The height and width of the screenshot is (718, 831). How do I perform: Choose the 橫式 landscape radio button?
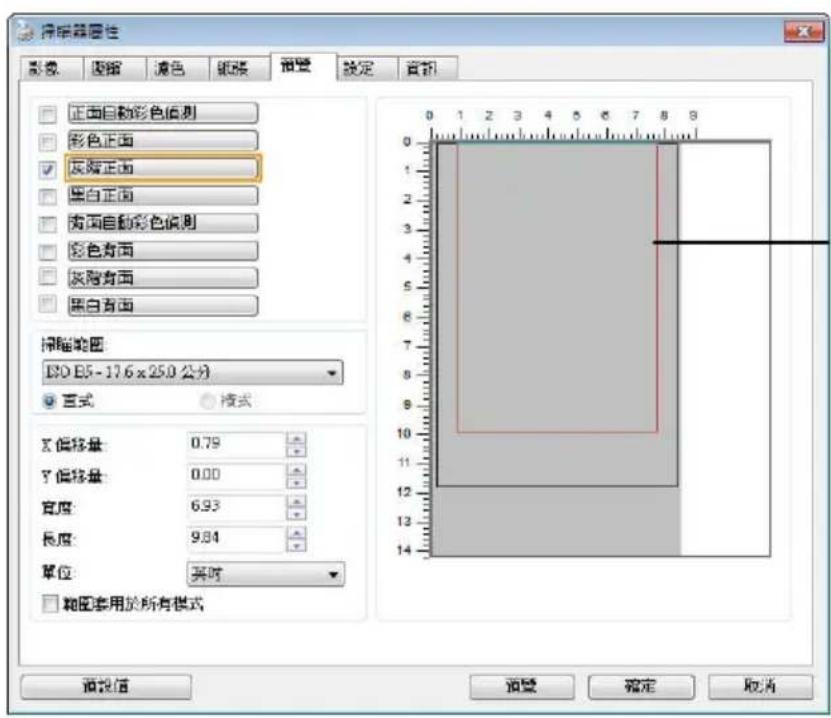207,401
